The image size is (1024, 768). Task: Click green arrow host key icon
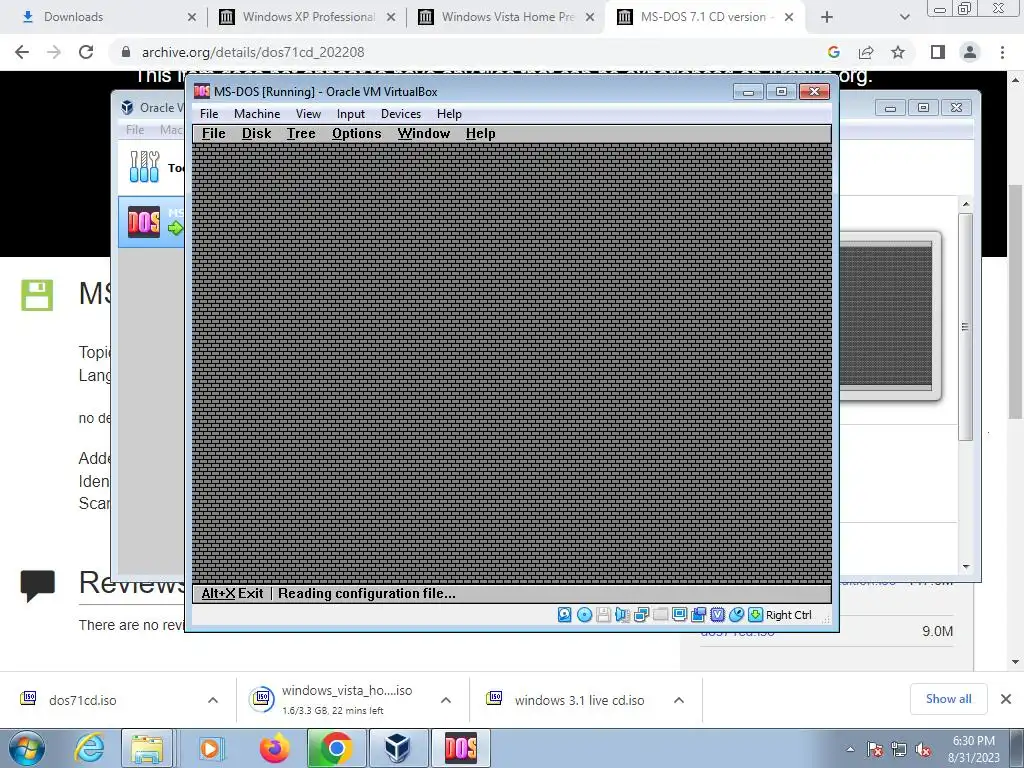click(x=755, y=615)
